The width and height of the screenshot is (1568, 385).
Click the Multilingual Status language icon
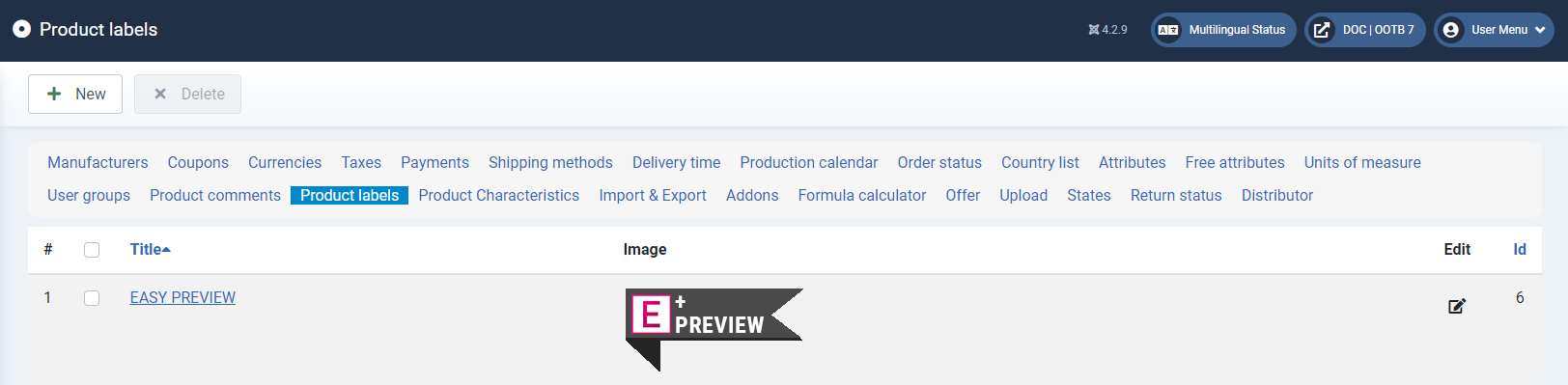click(x=1168, y=30)
